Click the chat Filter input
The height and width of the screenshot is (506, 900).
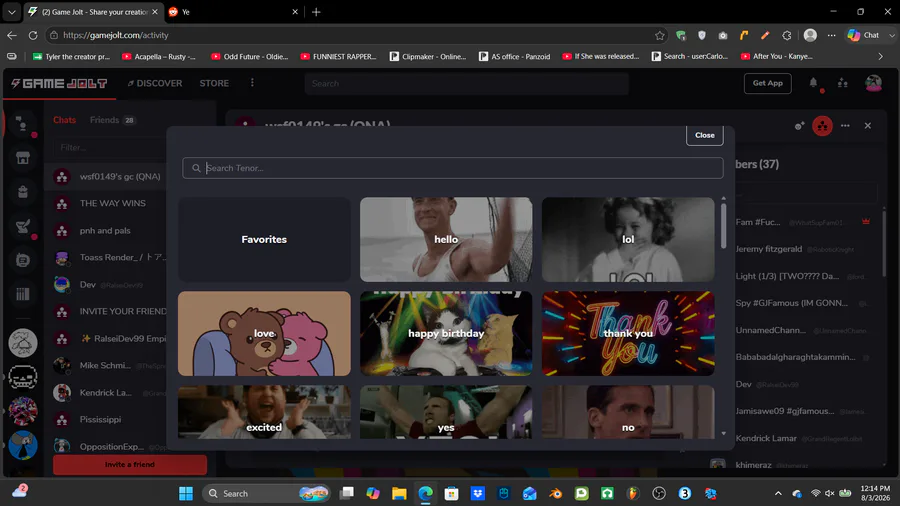109,147
